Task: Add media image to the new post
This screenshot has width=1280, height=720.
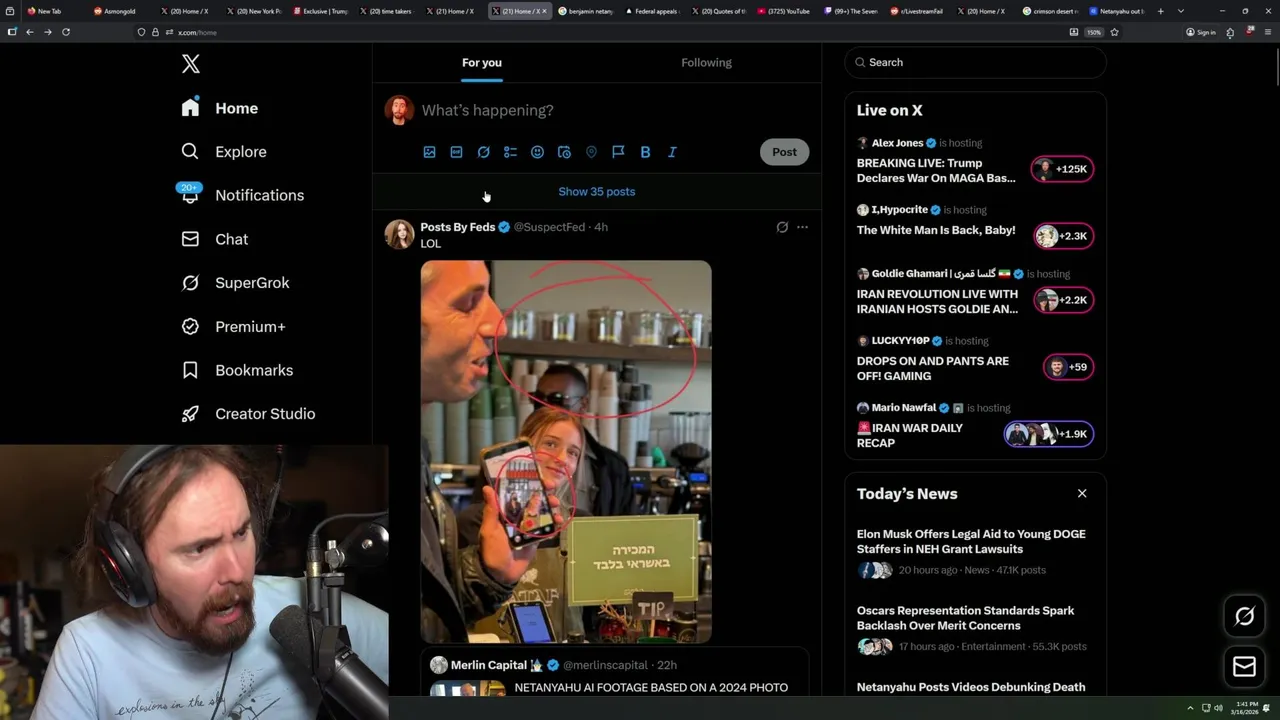Action: click(429, 152)
